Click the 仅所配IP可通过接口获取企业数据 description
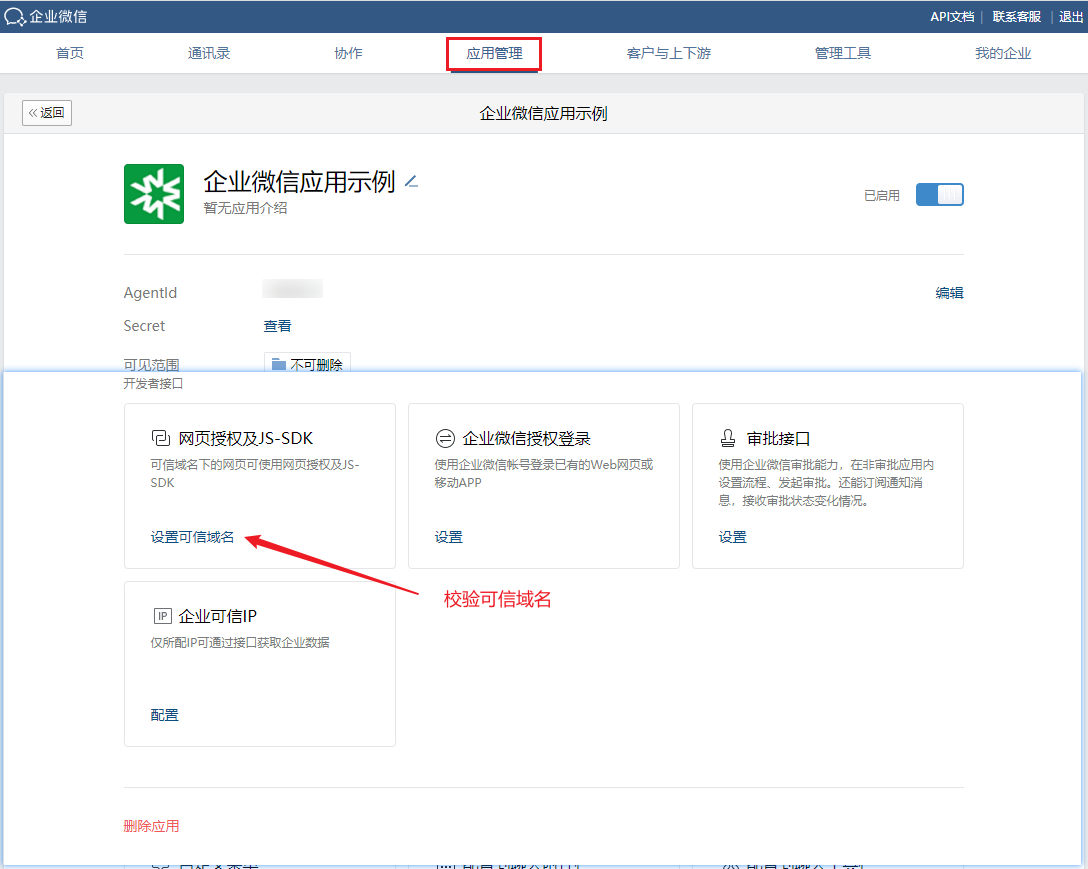The image size is (1088, 869). pyautogui.click(x=240, y=643)
